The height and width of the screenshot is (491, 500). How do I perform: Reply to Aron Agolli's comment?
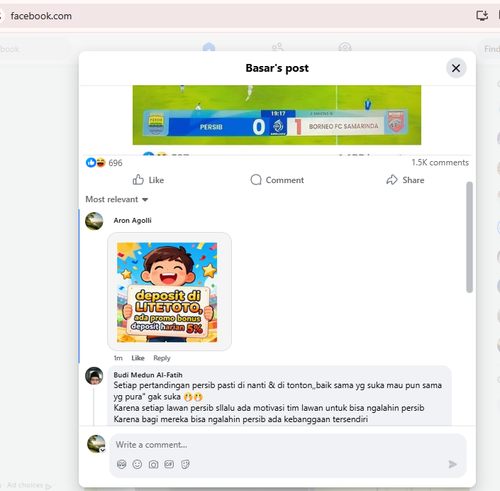tap(162, 358)
